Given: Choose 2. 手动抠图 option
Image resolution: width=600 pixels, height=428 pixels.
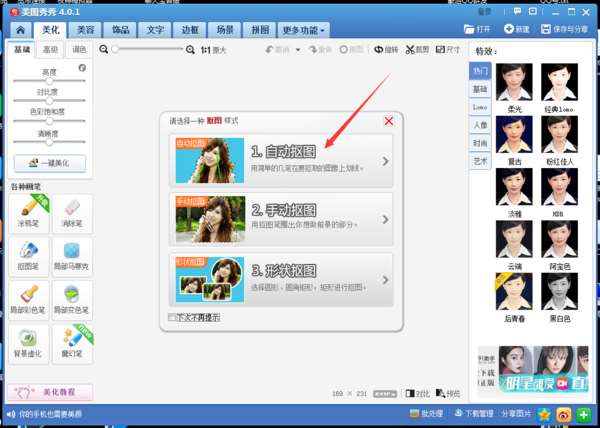Looking at the screenshot, I should (x=281, y=219).
